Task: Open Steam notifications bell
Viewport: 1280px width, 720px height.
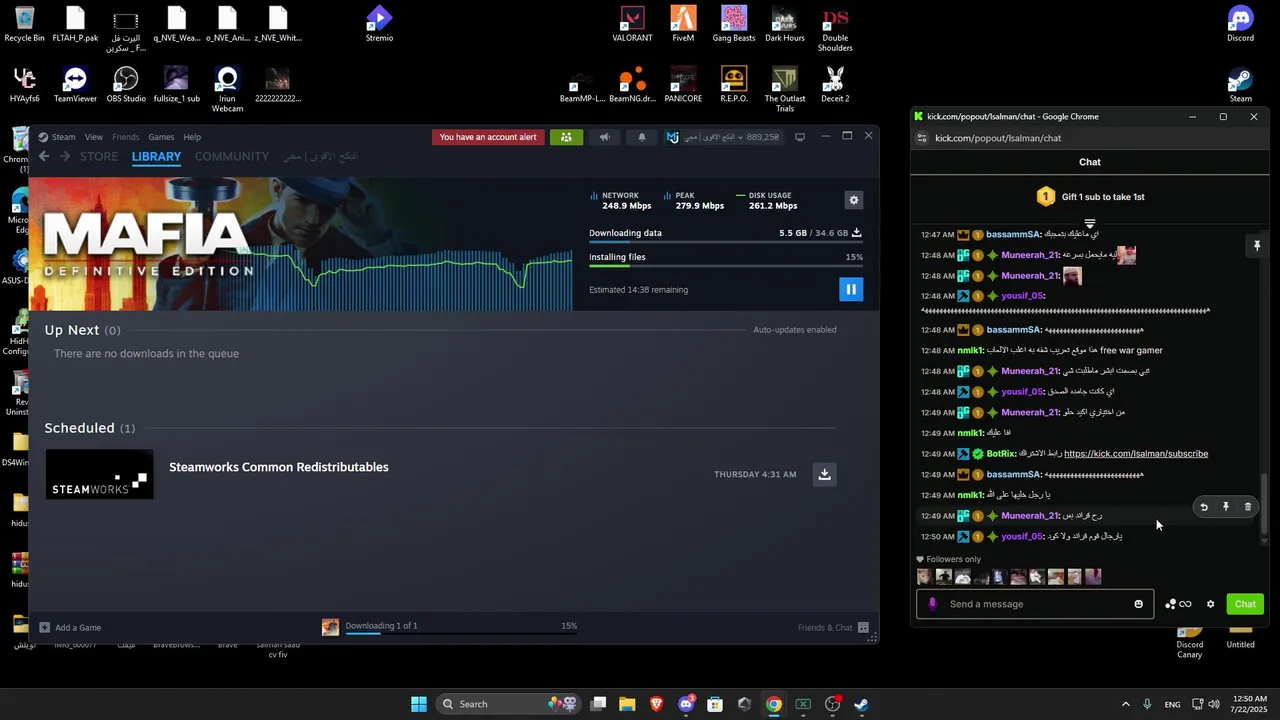Action: point(642,137)
